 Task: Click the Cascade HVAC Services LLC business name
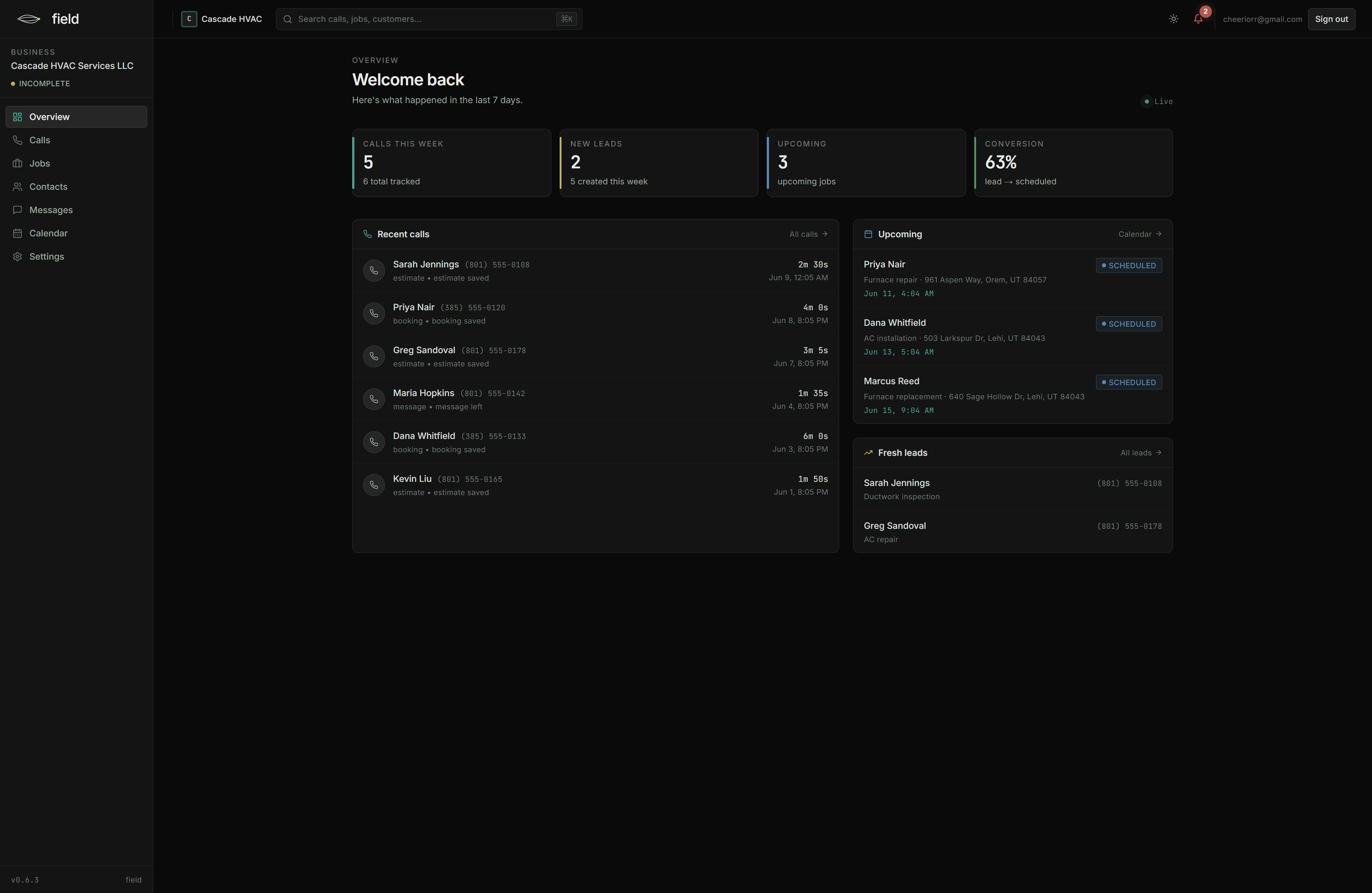tap(72, 66)
